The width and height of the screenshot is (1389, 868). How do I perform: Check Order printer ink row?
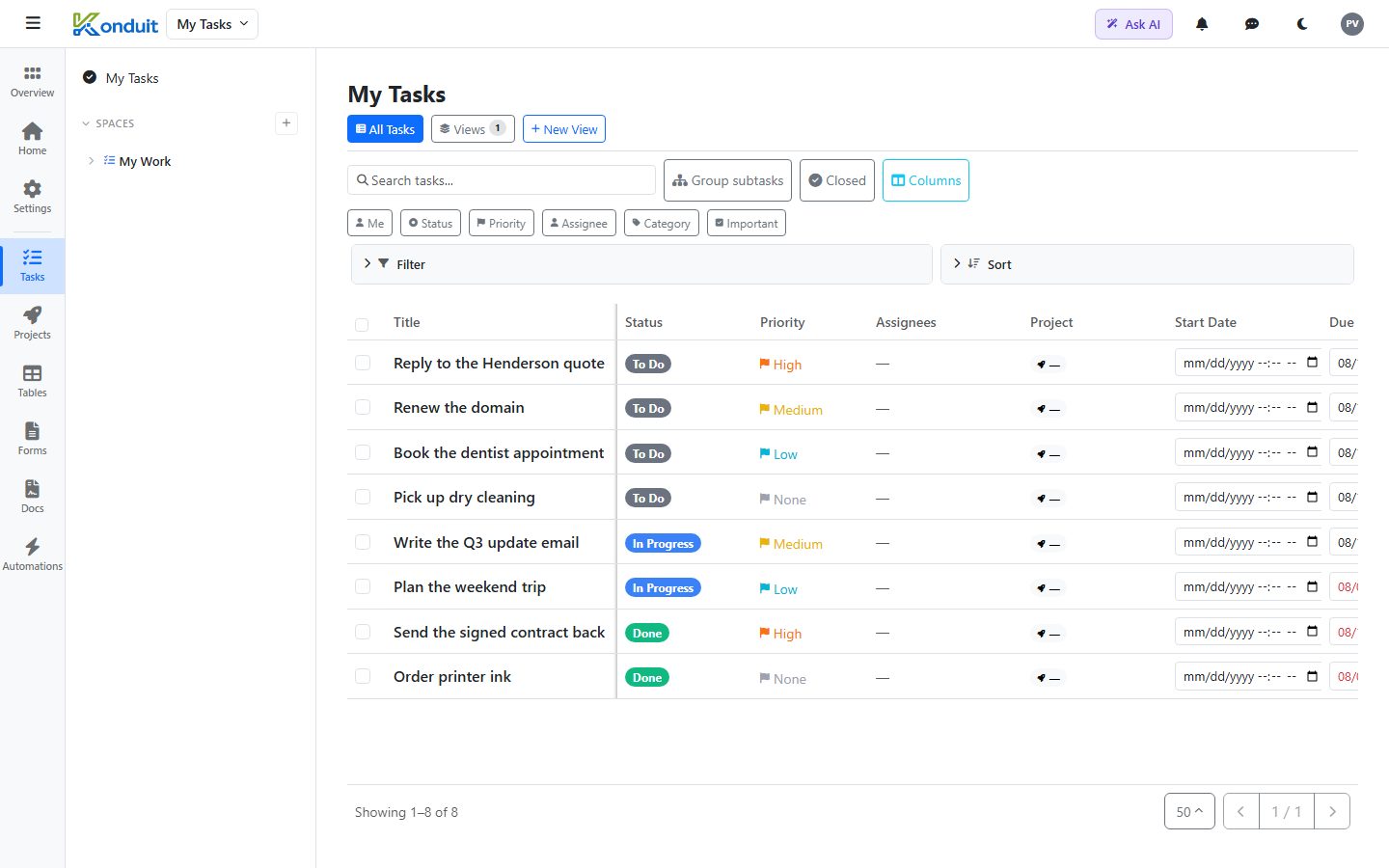(x=363, y=676)
